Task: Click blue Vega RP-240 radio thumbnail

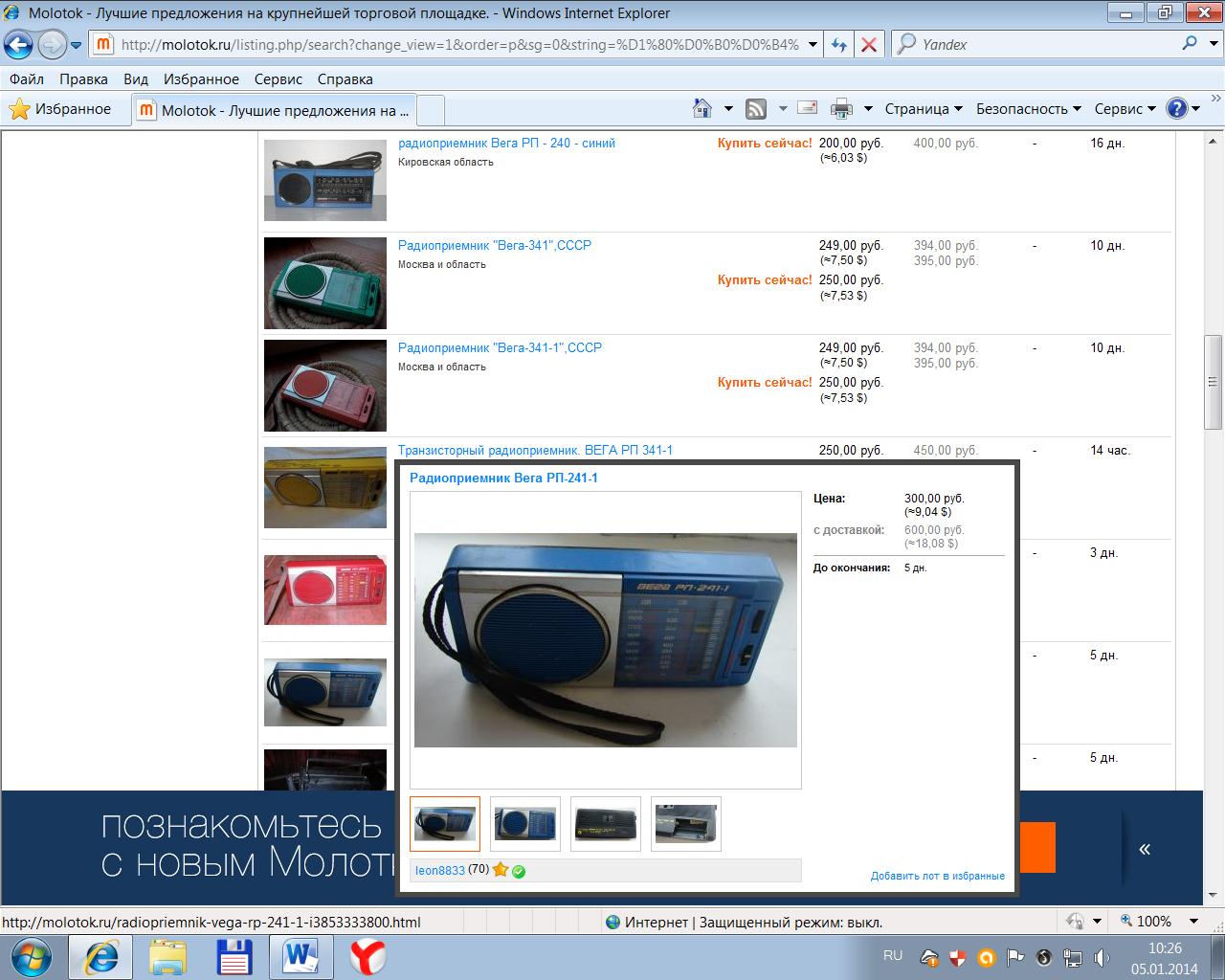Action: click(325, 181)
